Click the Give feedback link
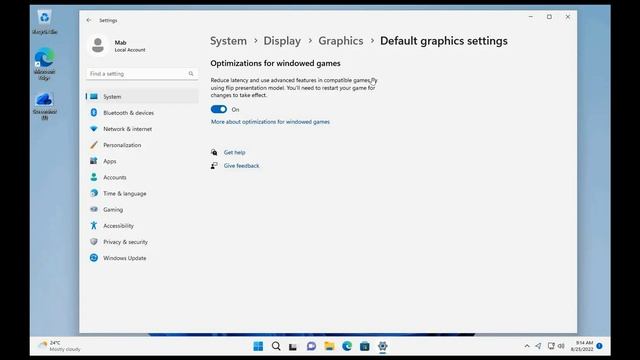Image resolution: width=640 pixels, height=360 pixels. click(x=241, y=166)
